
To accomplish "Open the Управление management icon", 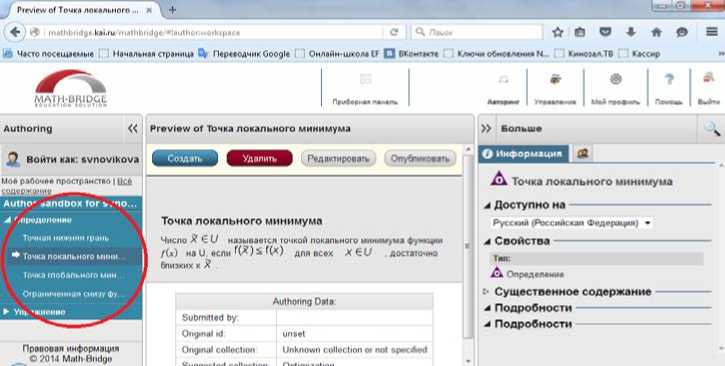I will click(x=555, y=79).
